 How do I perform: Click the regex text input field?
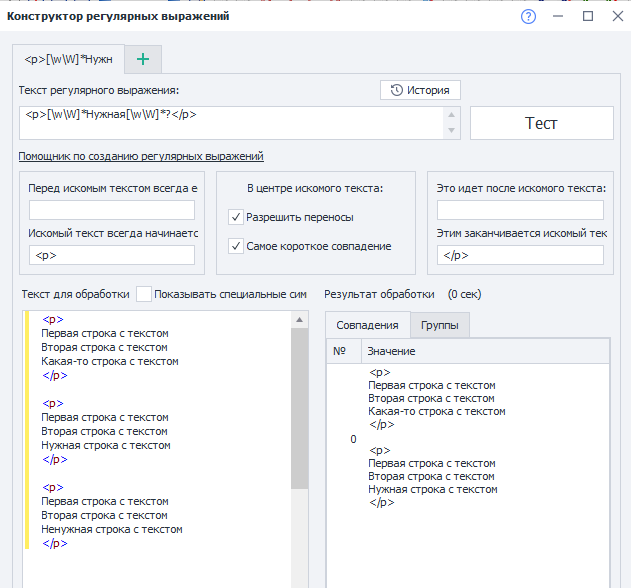tap(231, 123)
